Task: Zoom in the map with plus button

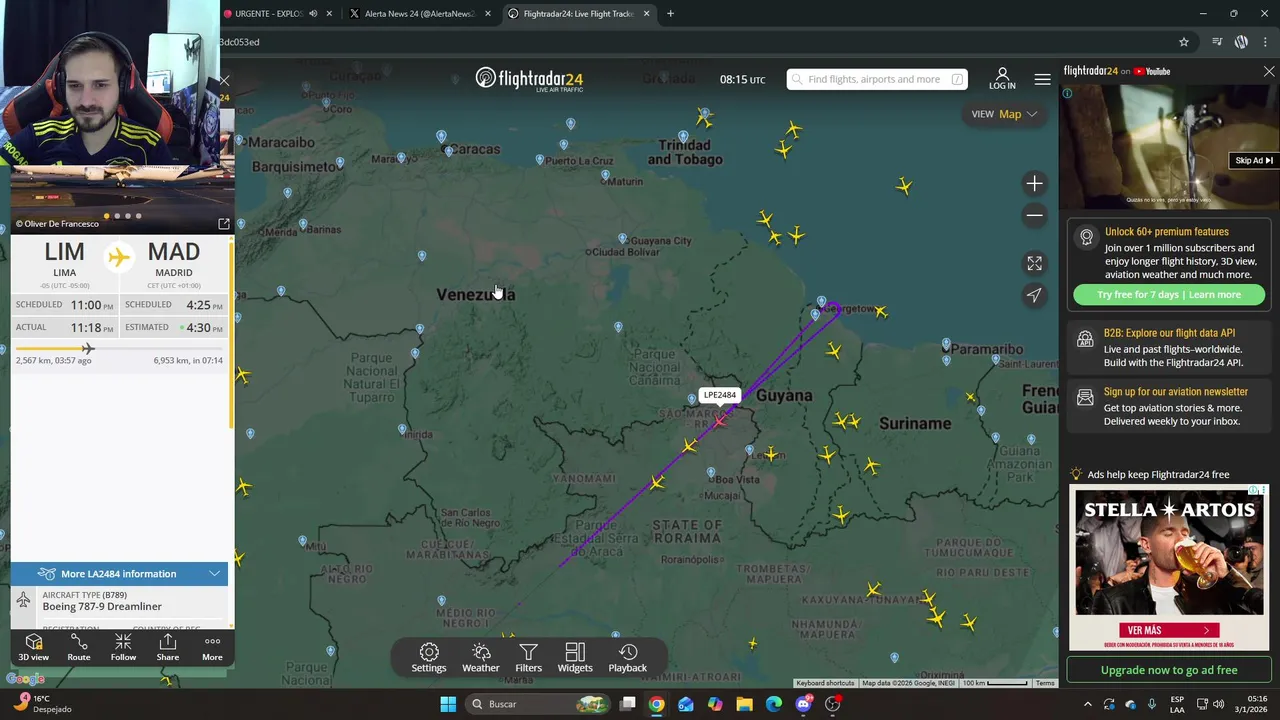Action: click(1034, 183)
